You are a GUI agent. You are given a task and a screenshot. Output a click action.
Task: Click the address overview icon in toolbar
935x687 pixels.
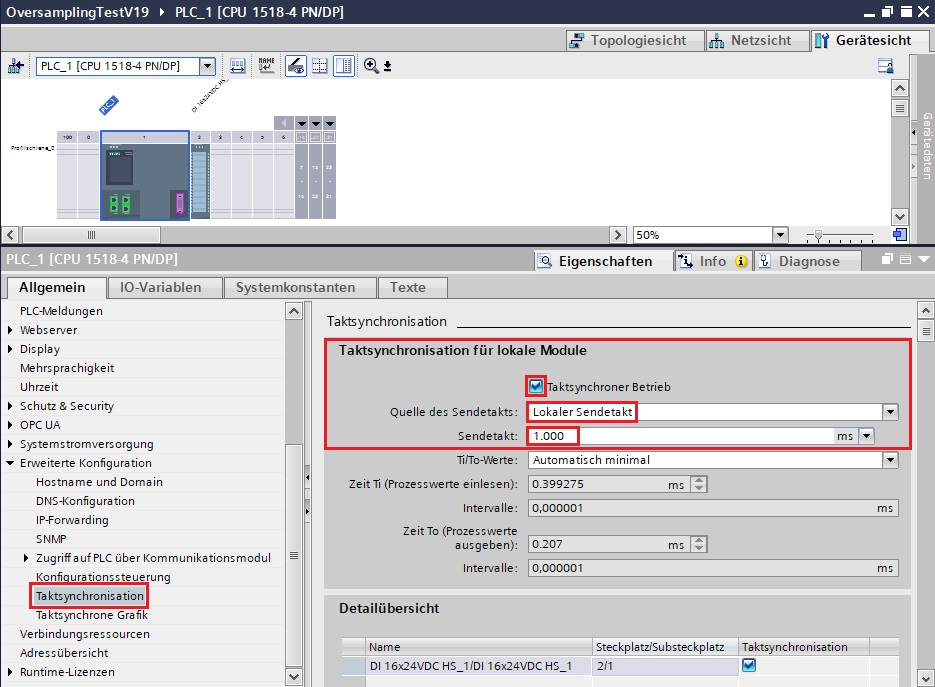pyautogui.click(x=238, y=66)
